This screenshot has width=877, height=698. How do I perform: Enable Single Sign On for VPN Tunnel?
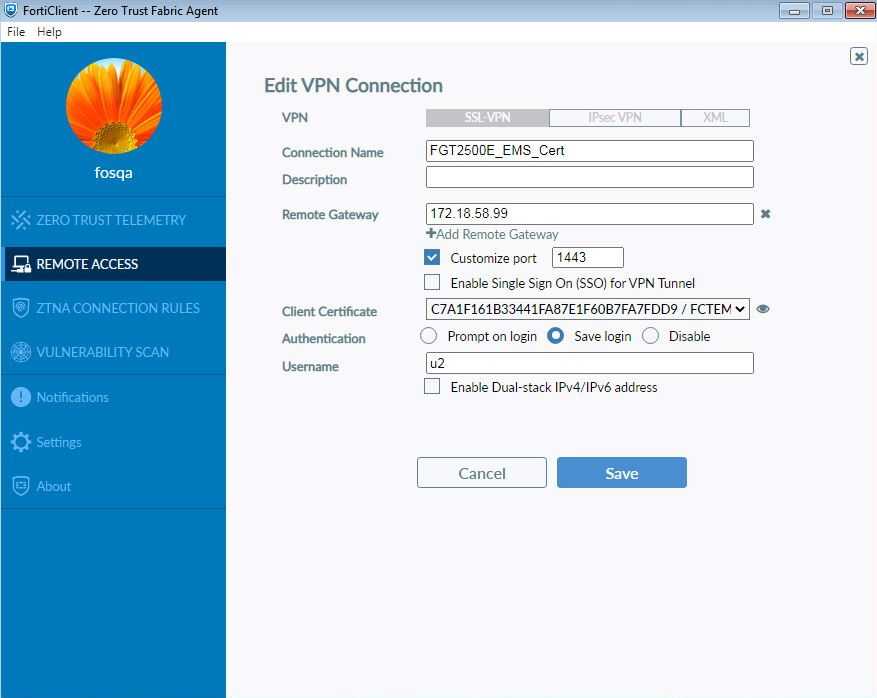[x=432, y=282]
